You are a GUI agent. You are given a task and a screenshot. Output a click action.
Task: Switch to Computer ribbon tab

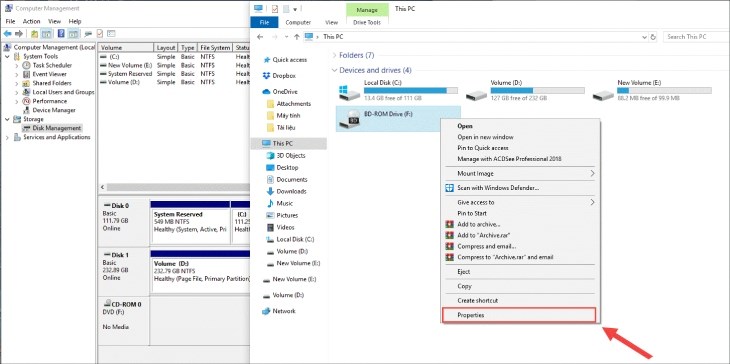pos(298,22)
